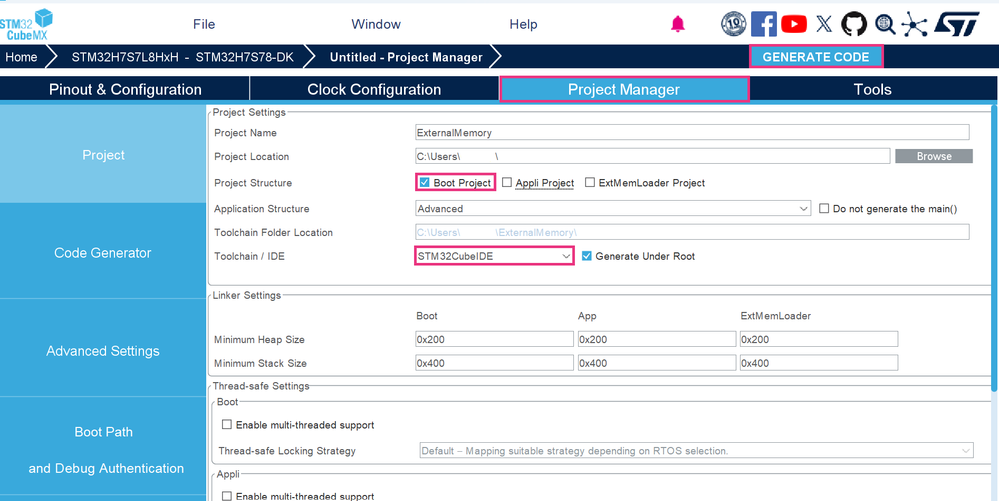Open the Thread-safe Locking Strategy dropdown
This screenshot has height=501, width=999.
(696, 451)
